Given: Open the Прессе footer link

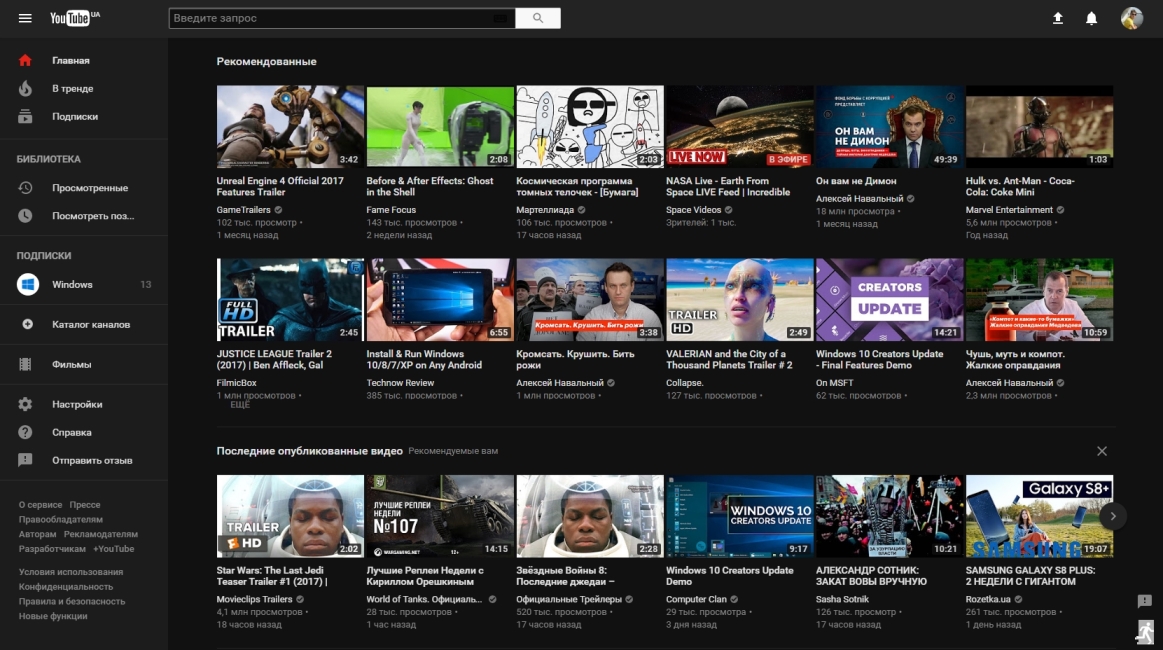Looking at the screenshot, I should click(85, 505).
